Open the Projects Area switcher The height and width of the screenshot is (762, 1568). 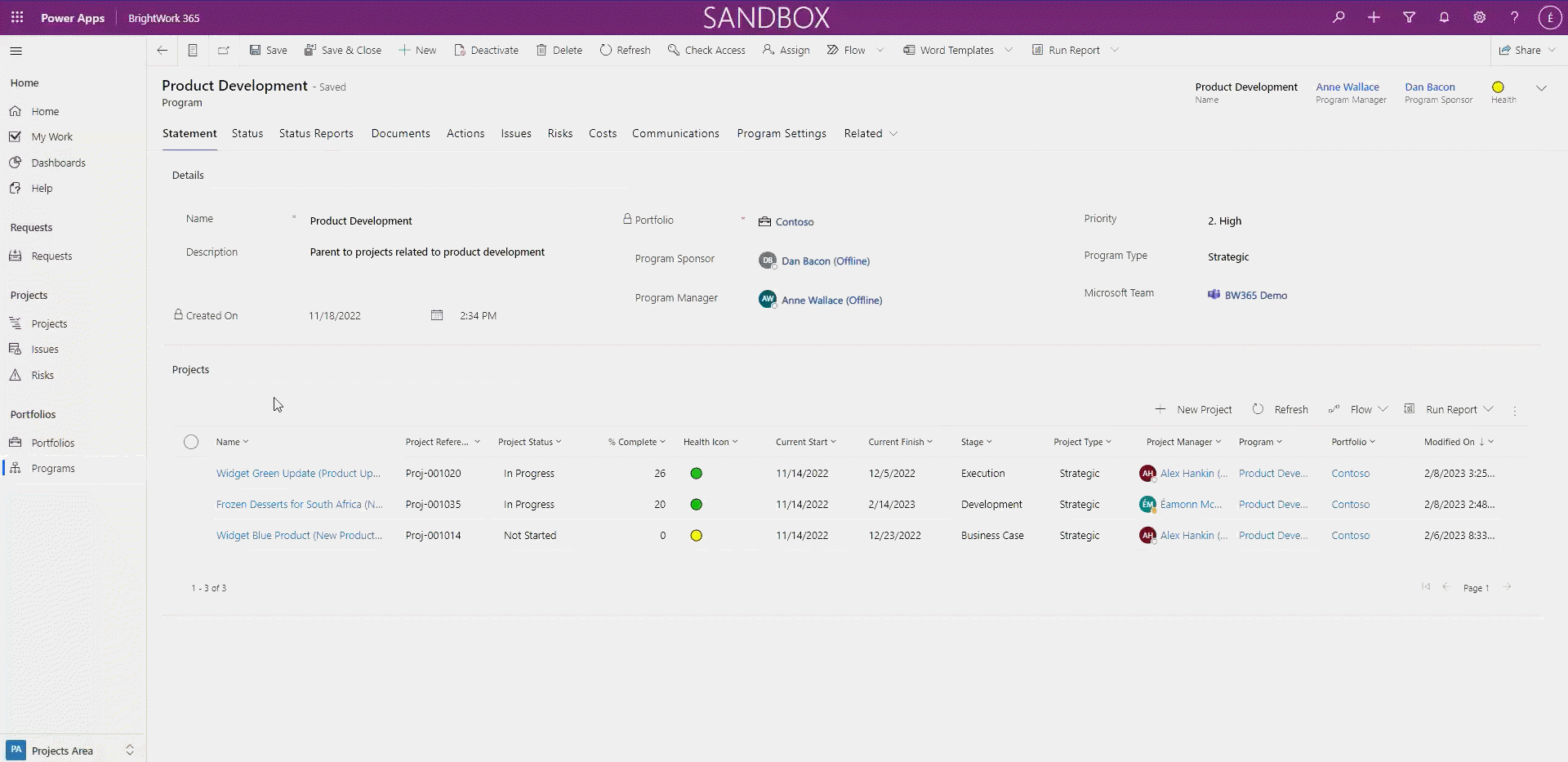coord(72,751)
